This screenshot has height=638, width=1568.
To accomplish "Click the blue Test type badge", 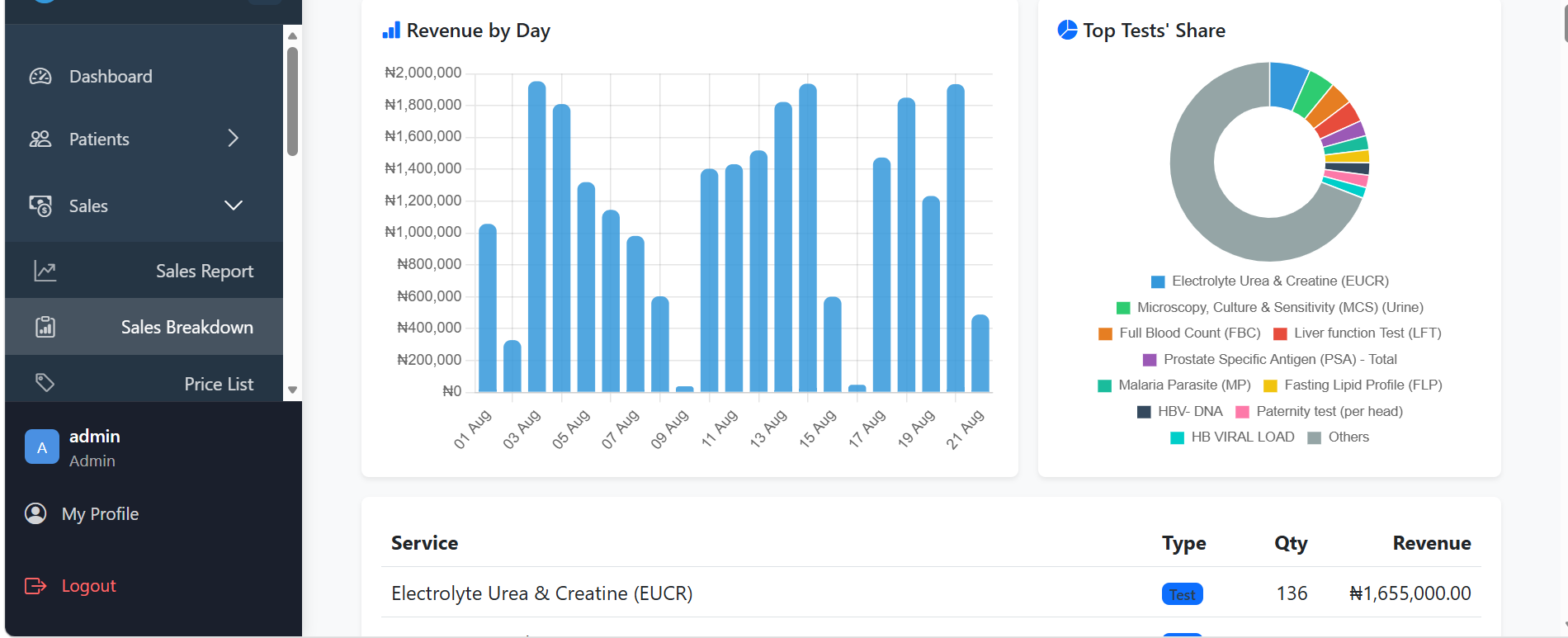I will (x=1182, y=594).
